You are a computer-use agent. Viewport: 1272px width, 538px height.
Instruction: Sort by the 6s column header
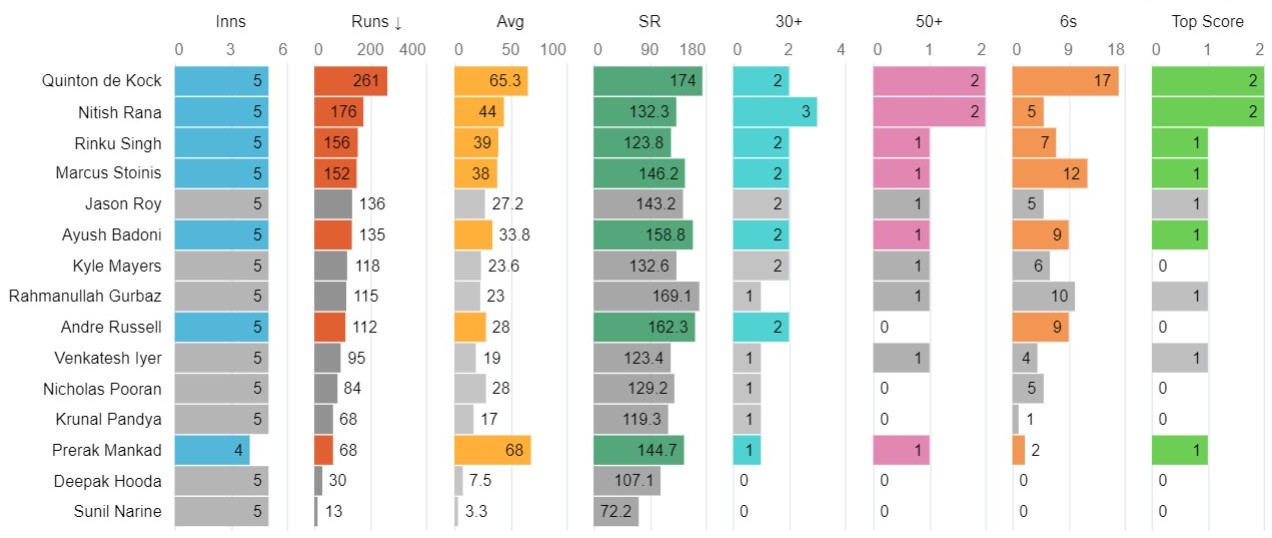point(1069,22)
